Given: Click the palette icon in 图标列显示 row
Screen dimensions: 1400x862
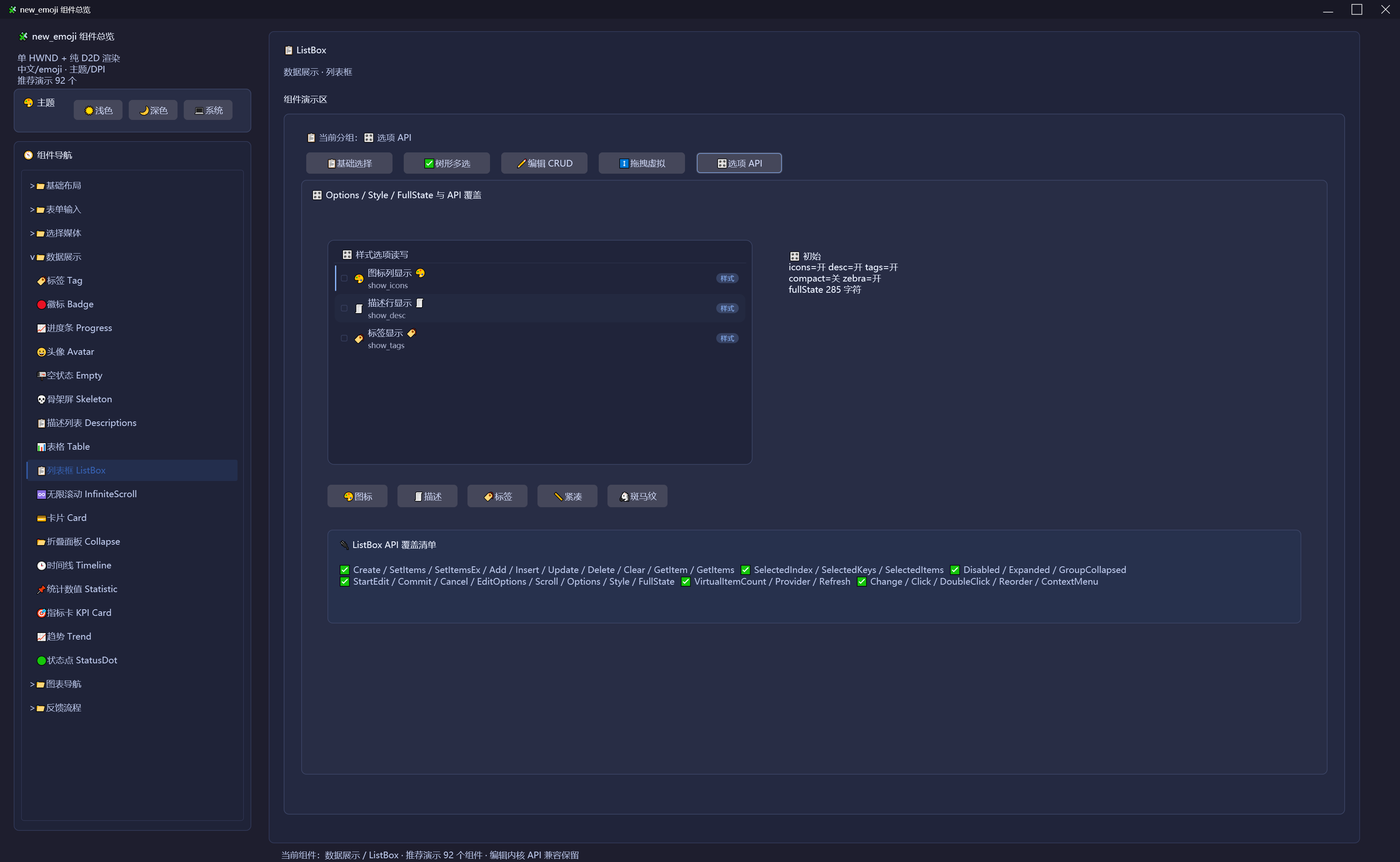Looking at the screenshot, I should (359, 279).
